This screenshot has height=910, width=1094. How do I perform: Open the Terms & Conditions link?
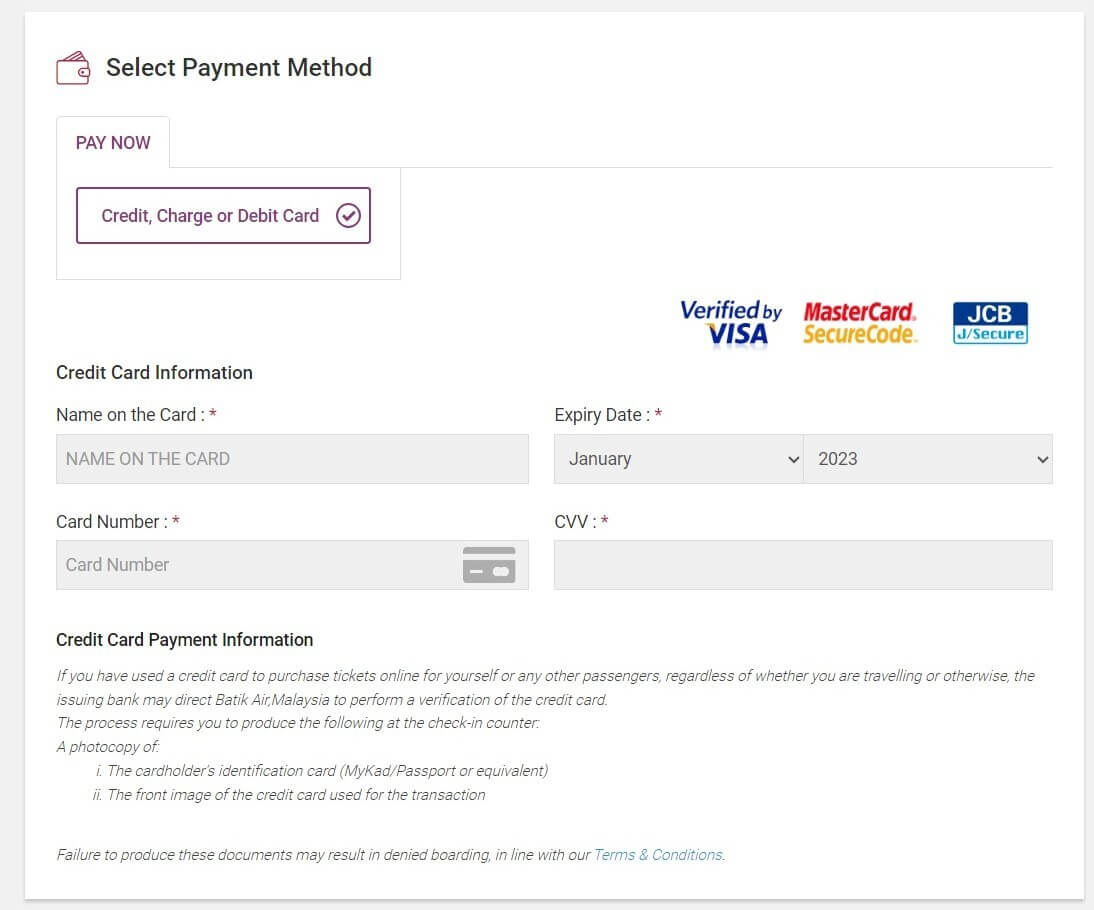coord(658,855)
